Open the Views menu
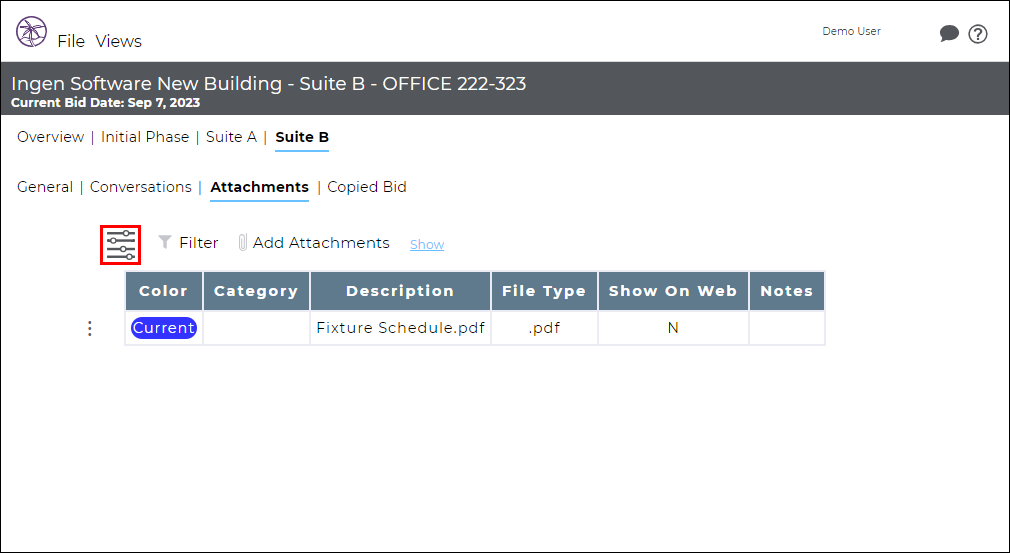This screenshot has width=1010, height=553. [119, 41]
